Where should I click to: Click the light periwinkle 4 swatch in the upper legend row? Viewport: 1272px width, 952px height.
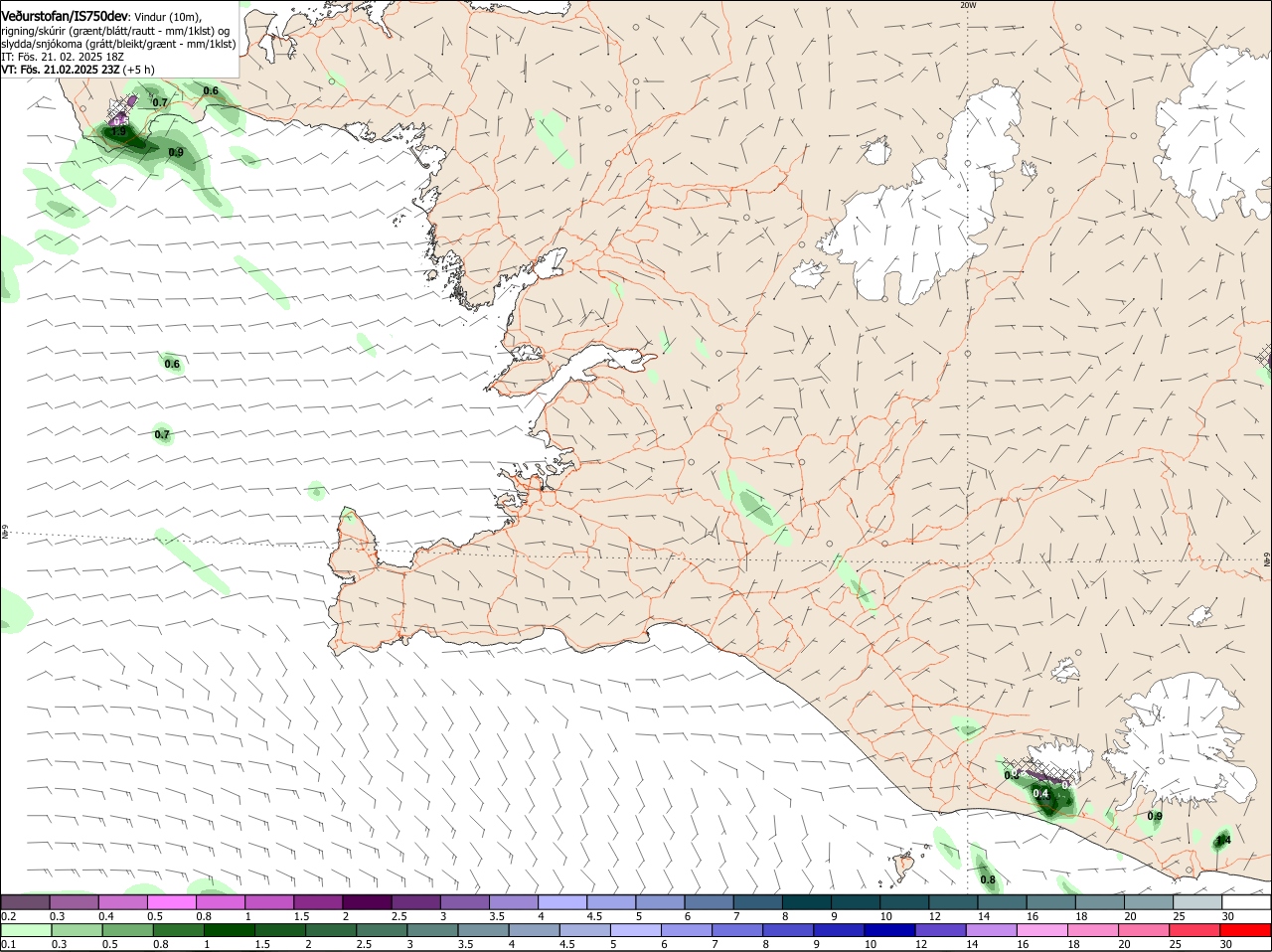(562, 901)
